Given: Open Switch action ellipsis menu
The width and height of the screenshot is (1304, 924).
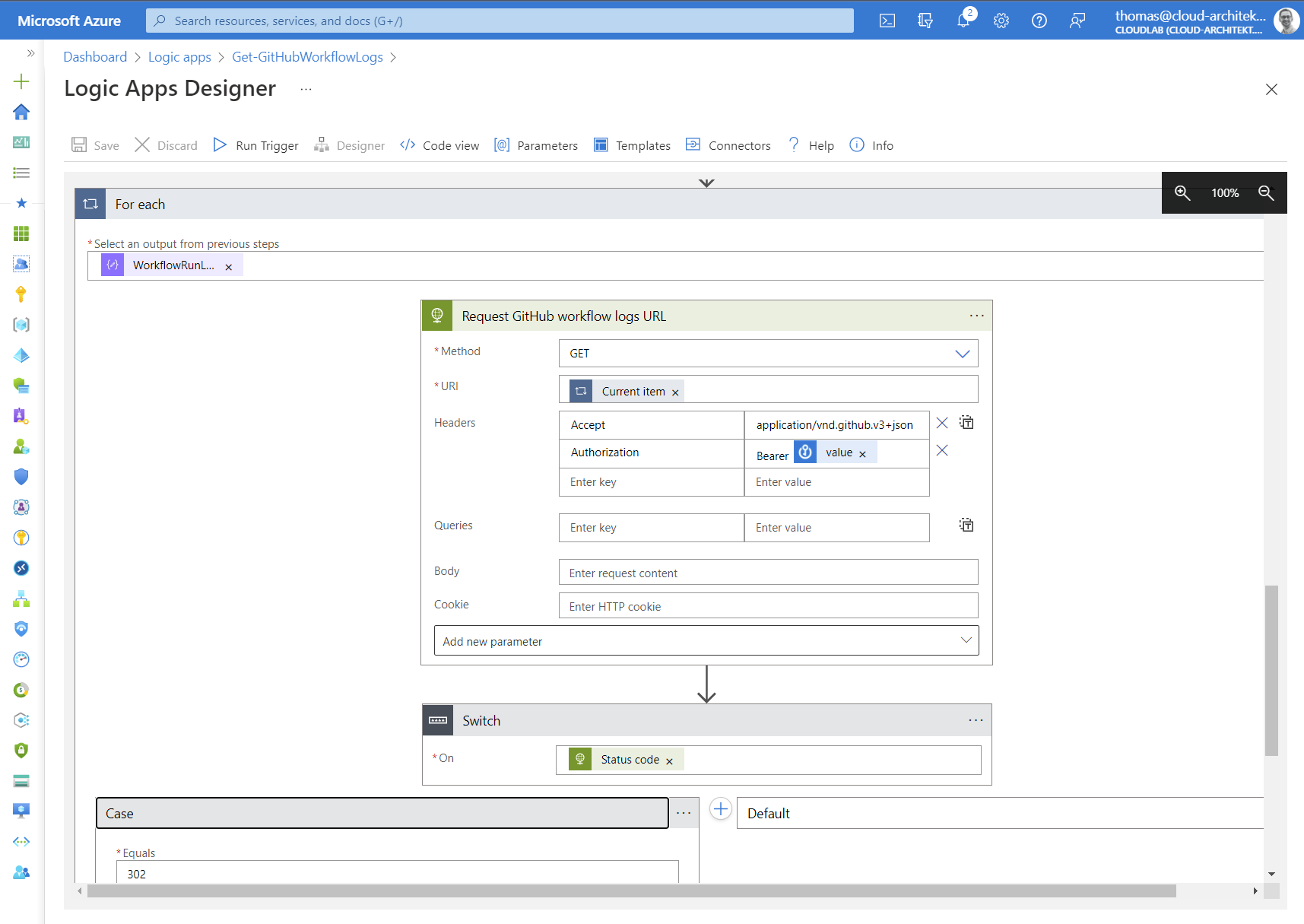Looking at the screenshot, I should pos(976,720).
